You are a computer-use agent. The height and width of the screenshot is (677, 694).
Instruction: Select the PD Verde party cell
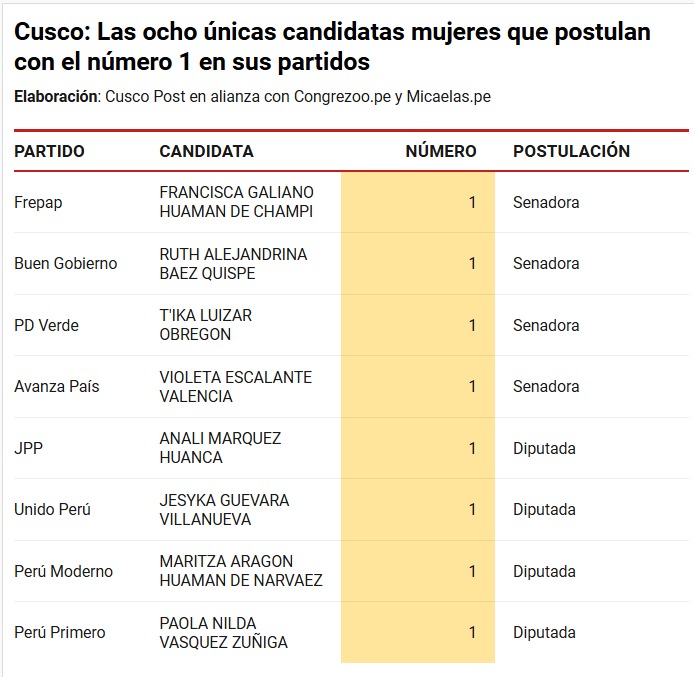coord(46,325)
